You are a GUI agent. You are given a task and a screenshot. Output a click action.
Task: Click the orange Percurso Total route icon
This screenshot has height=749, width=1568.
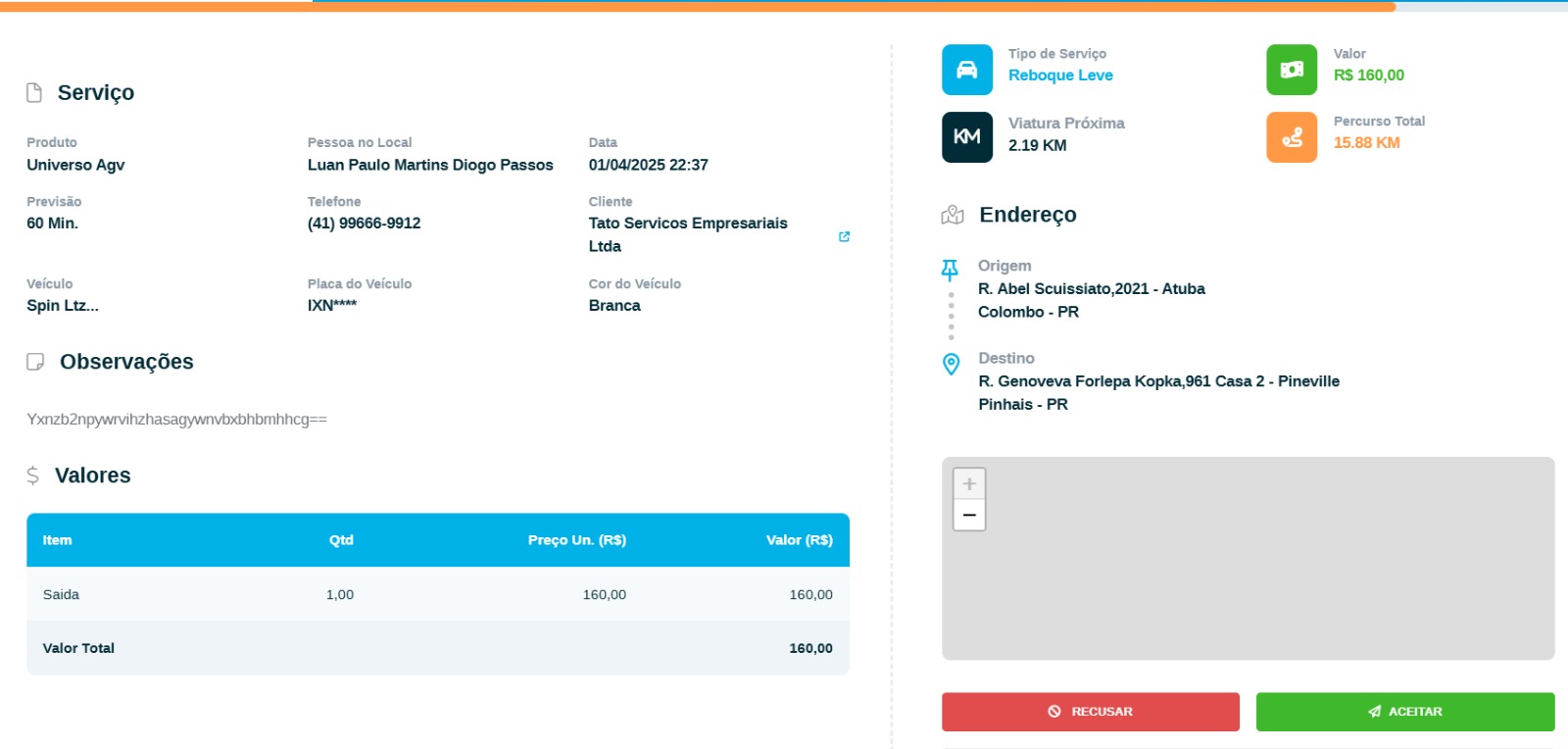1292,136
